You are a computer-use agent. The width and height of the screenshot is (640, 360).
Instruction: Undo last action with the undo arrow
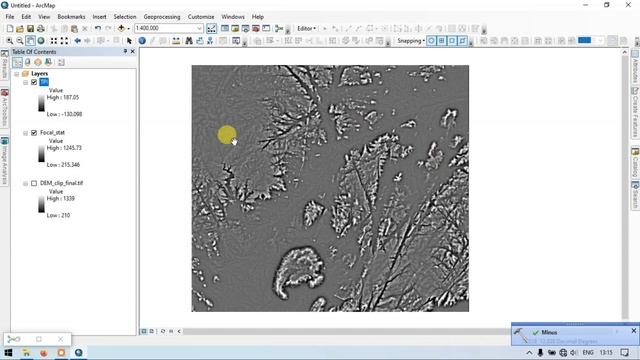98,29
